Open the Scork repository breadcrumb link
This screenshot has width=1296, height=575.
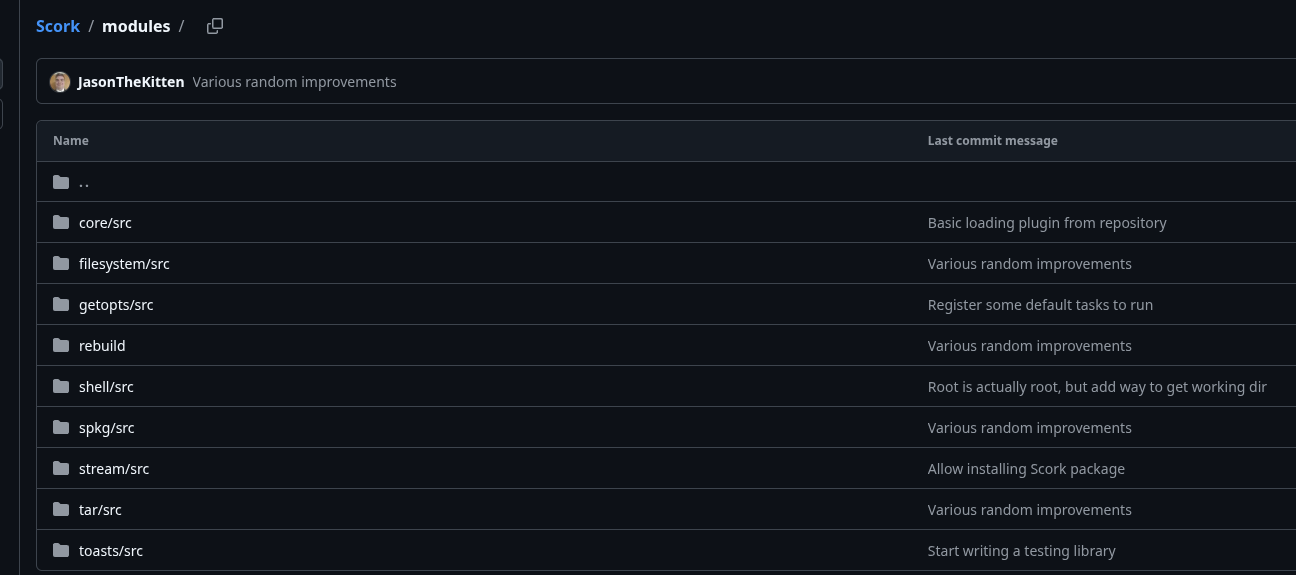click(58, 26)
